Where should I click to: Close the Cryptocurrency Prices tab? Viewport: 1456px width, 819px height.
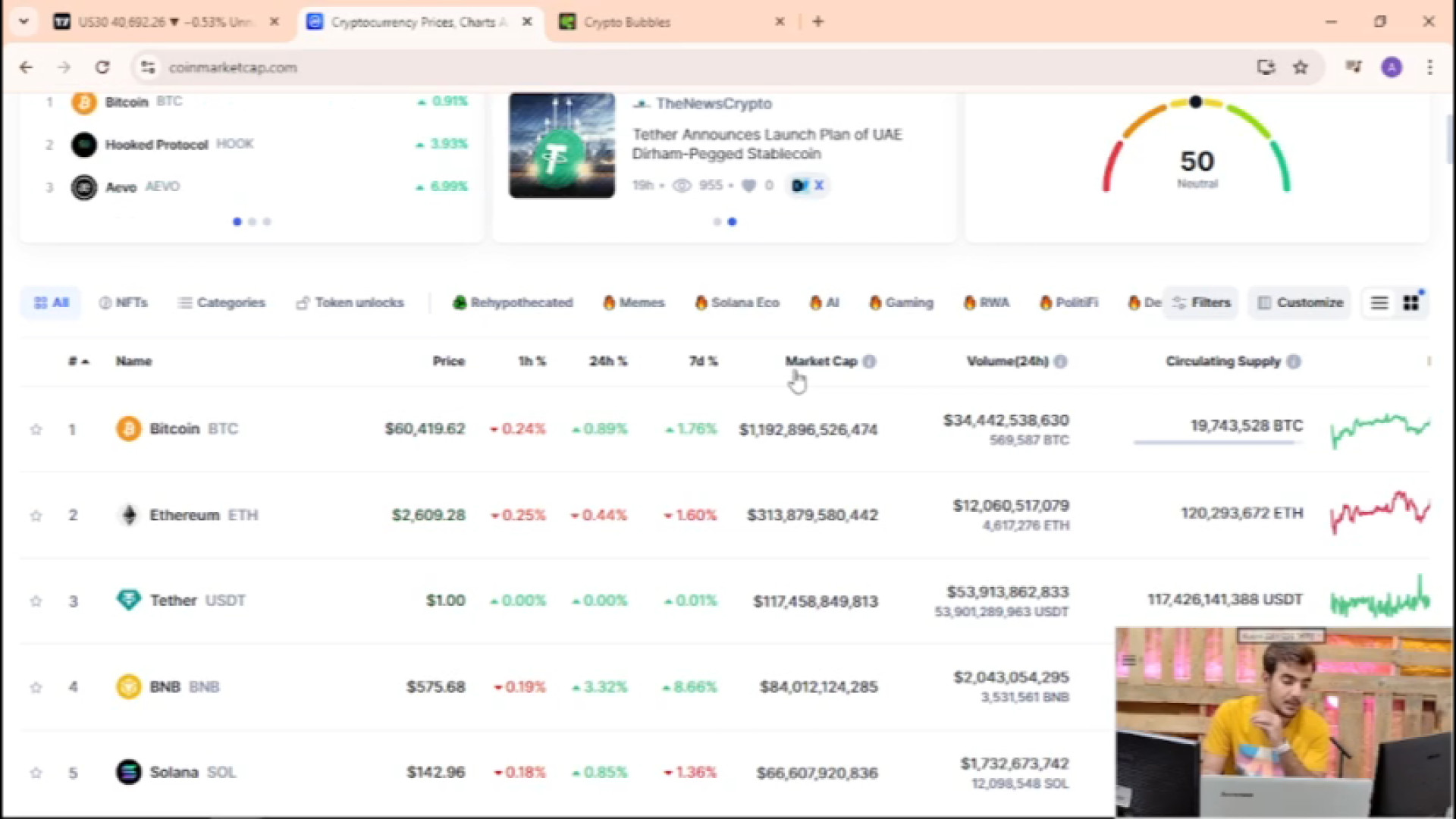527,22
